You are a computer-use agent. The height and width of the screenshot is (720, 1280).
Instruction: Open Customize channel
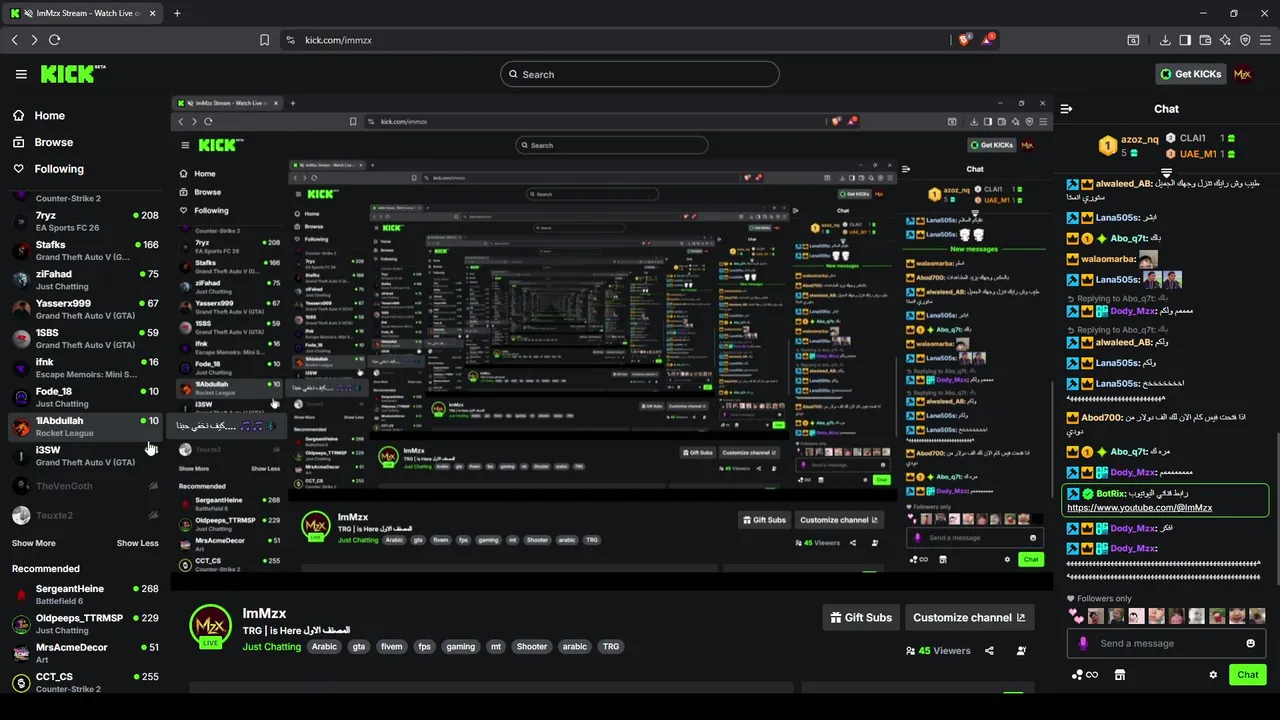click(969, 618)
